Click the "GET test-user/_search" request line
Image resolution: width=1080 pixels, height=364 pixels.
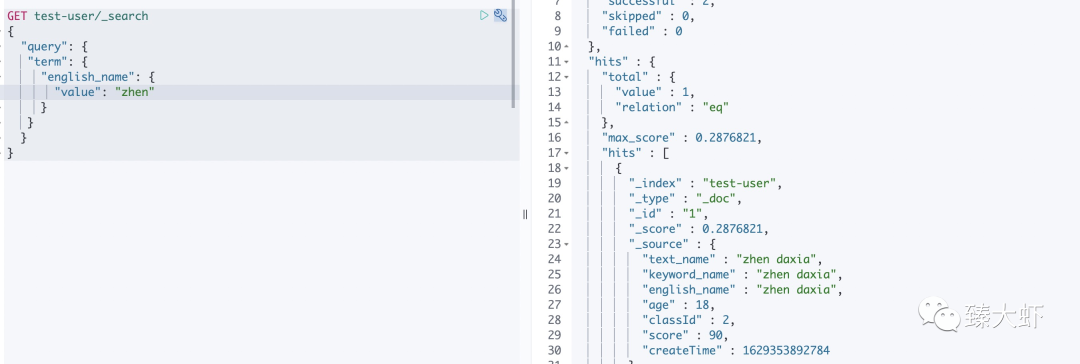(x=78, y=16)
